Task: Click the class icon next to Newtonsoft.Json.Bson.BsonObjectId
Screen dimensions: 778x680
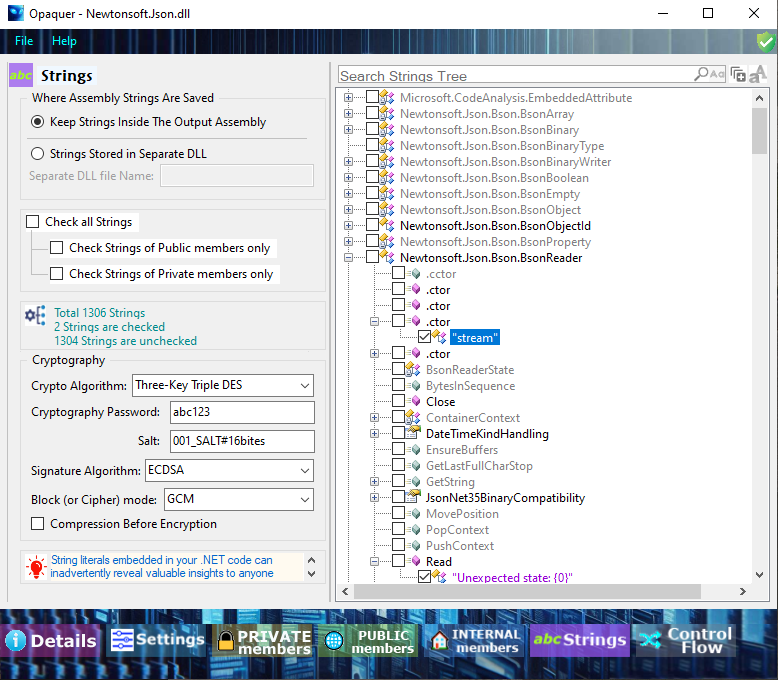Action: pyautogui.click(x=387, y=225)
